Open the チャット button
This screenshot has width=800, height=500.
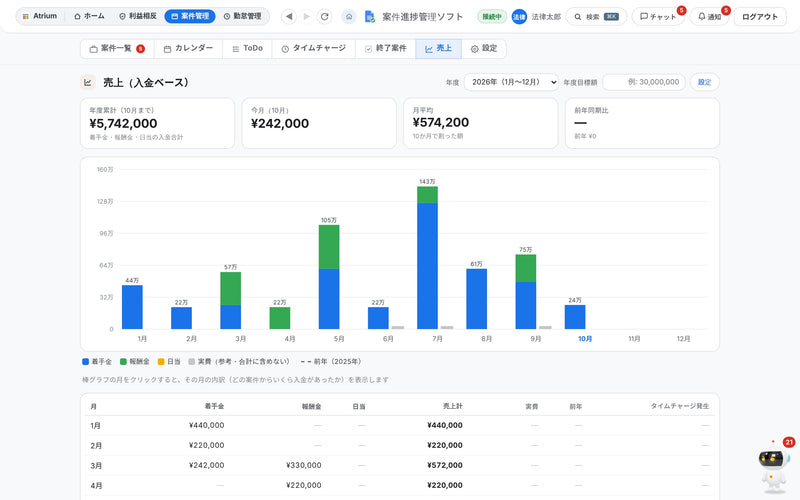(658, 17)
